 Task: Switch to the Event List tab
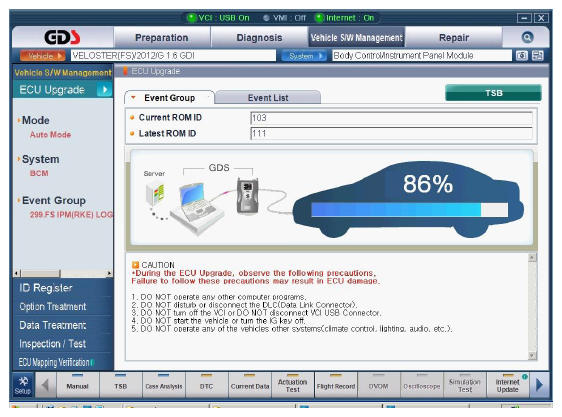(x=268, y=98)
